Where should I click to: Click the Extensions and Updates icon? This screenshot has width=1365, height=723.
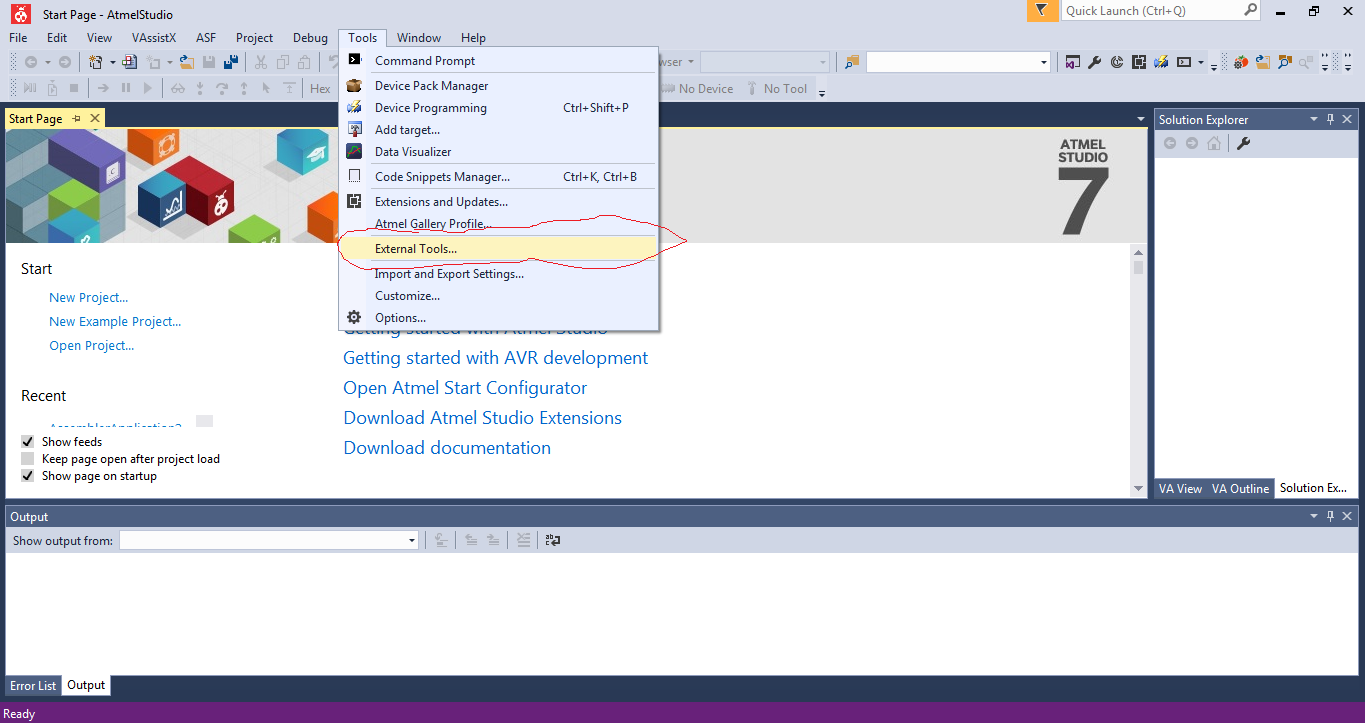coord(354,201)
